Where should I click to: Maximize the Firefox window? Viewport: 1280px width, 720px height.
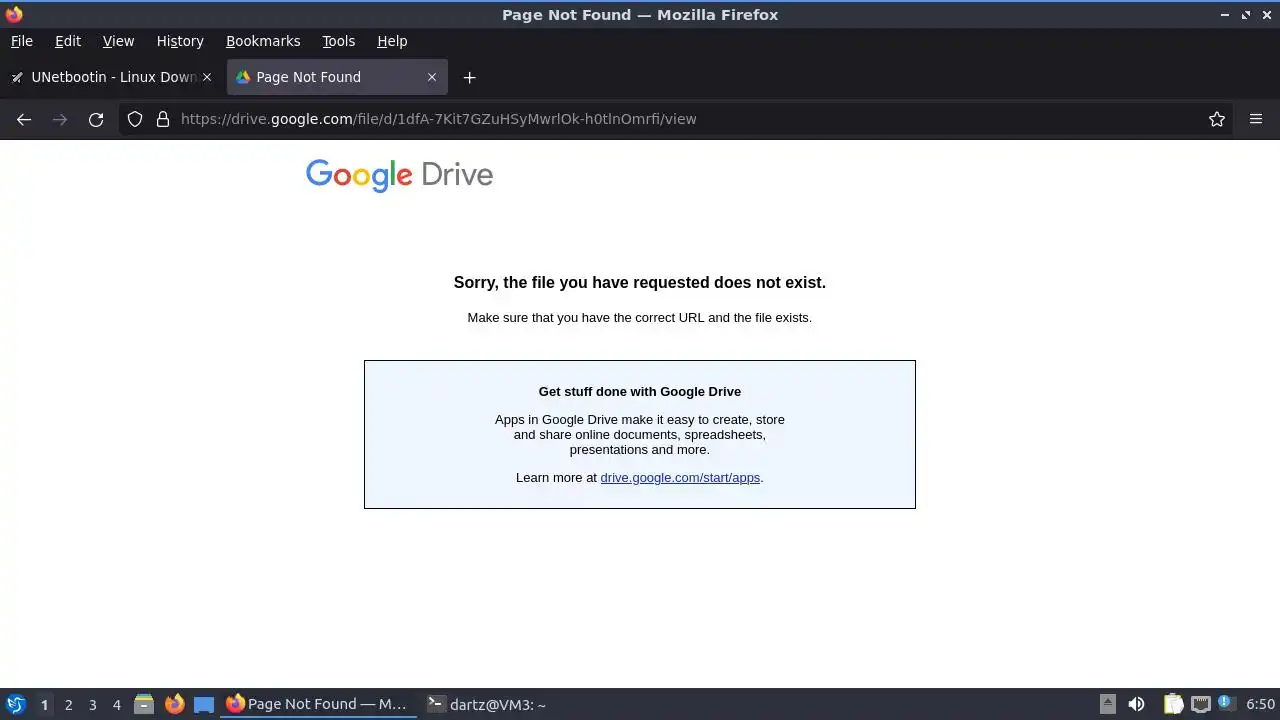tap(1246, 15)
